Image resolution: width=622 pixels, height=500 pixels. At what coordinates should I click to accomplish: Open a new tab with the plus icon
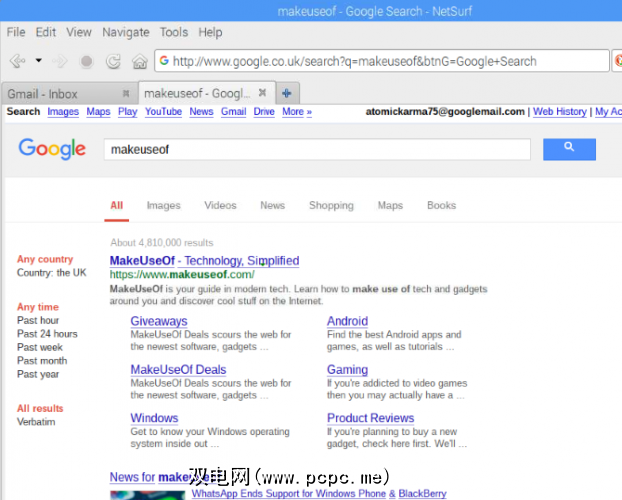[287, 93]
